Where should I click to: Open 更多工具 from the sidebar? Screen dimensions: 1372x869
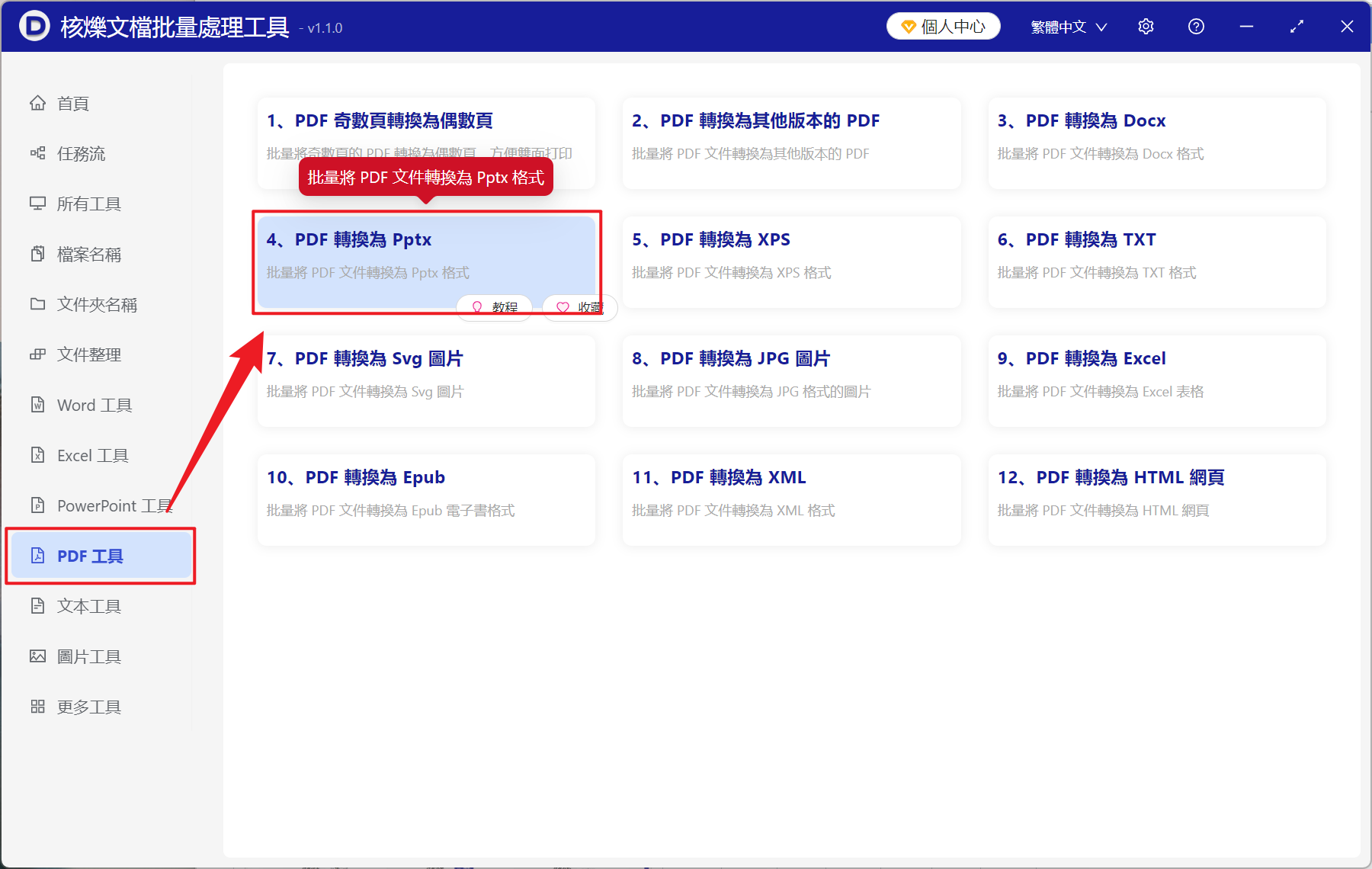(88, 706)
